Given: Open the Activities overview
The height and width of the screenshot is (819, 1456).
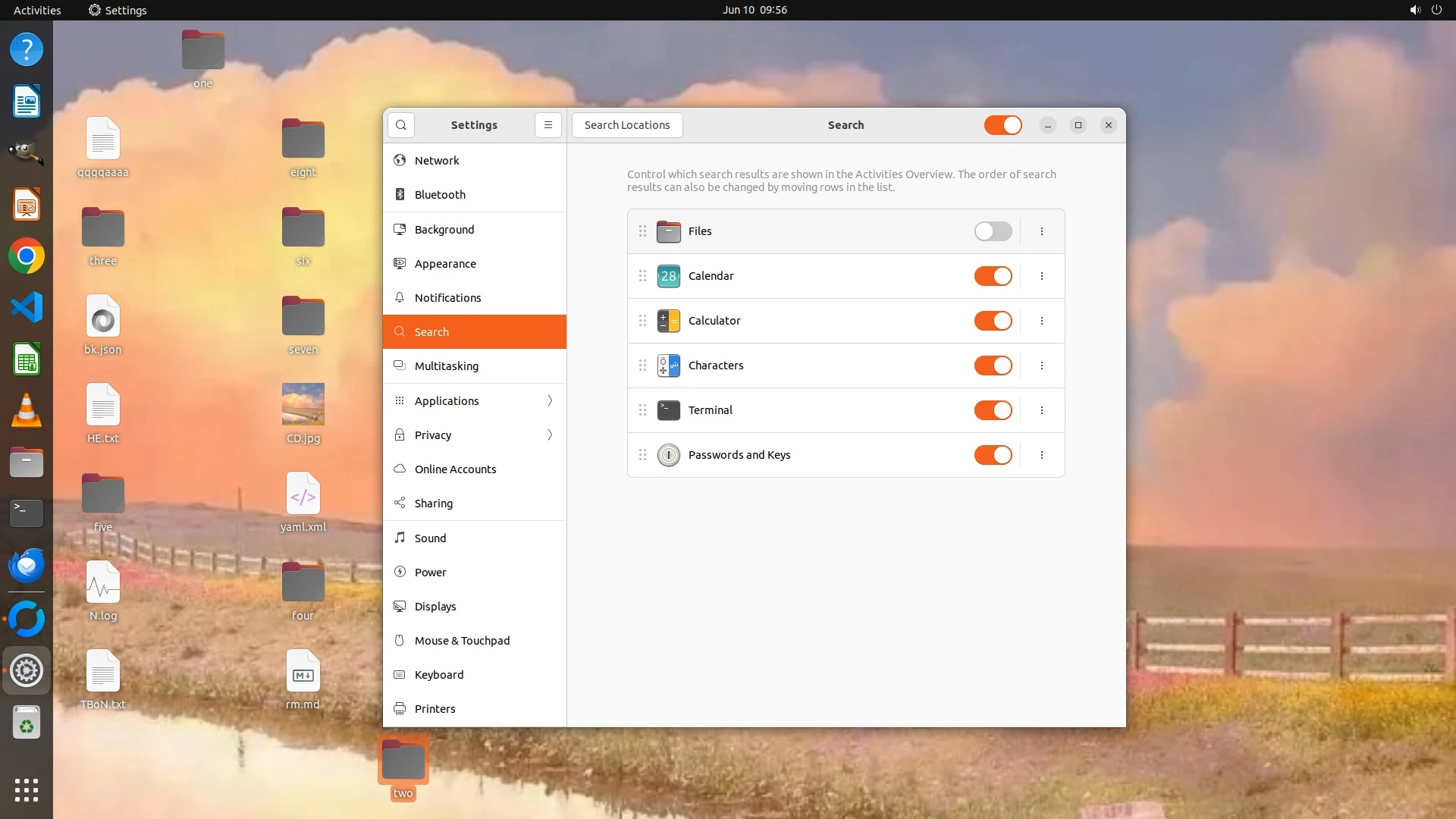Looking at the screenshot, I should [37, 10].
